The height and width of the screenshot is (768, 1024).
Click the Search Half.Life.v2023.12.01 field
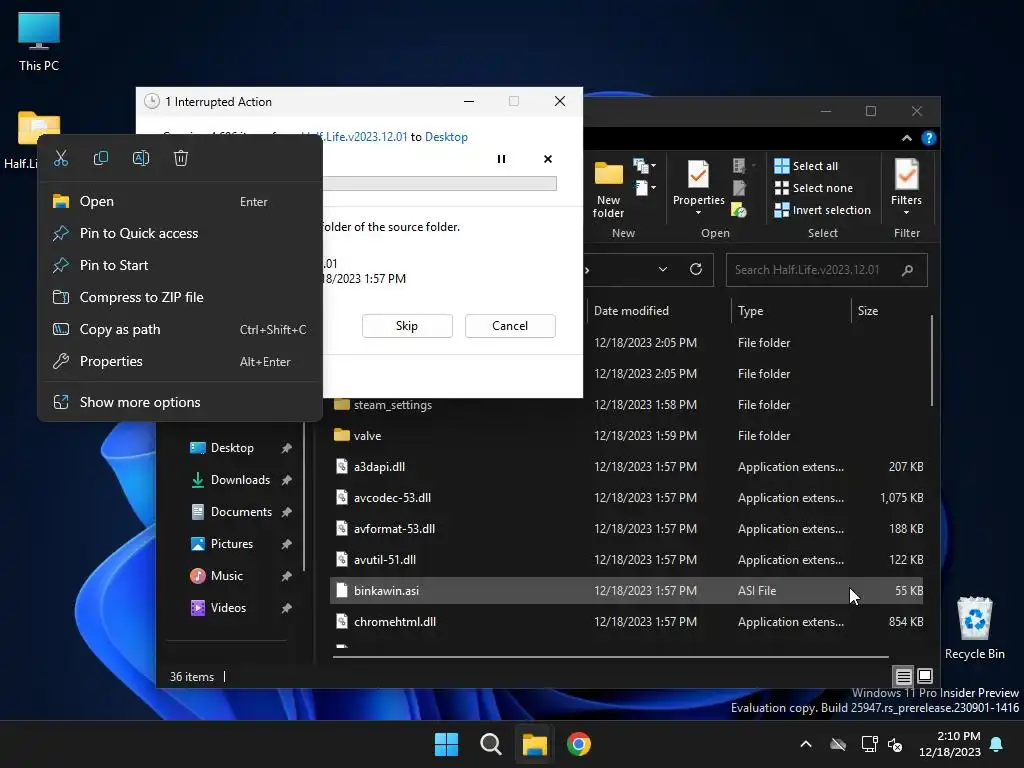(827, 270)
